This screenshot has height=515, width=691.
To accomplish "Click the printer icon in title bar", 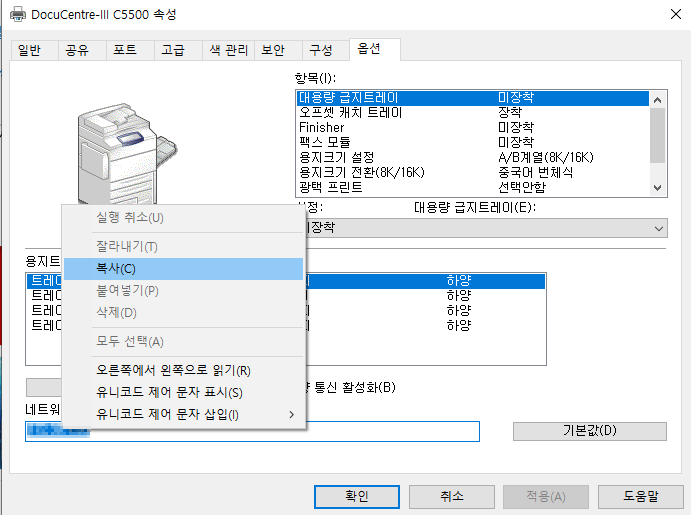I will [18, 15].
